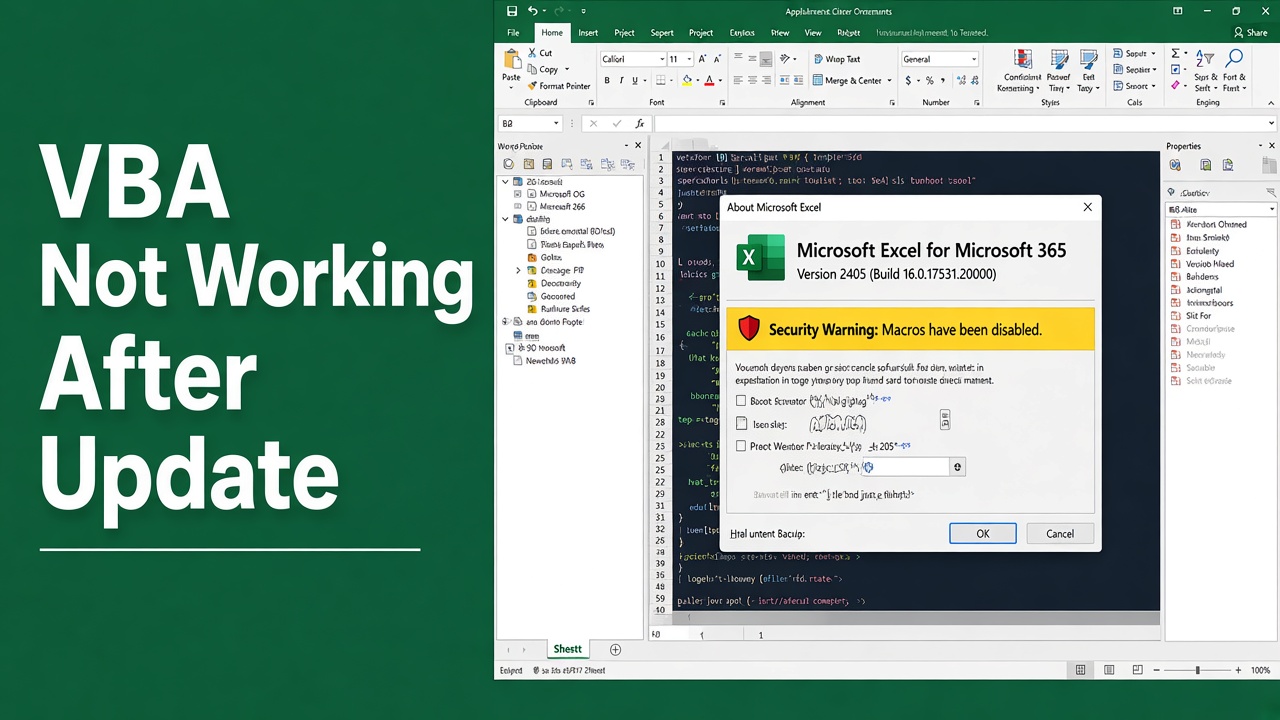
Task: Close the About Microsoft Excel dialog
Action: pyautogui.click(x=1088, y=207)
